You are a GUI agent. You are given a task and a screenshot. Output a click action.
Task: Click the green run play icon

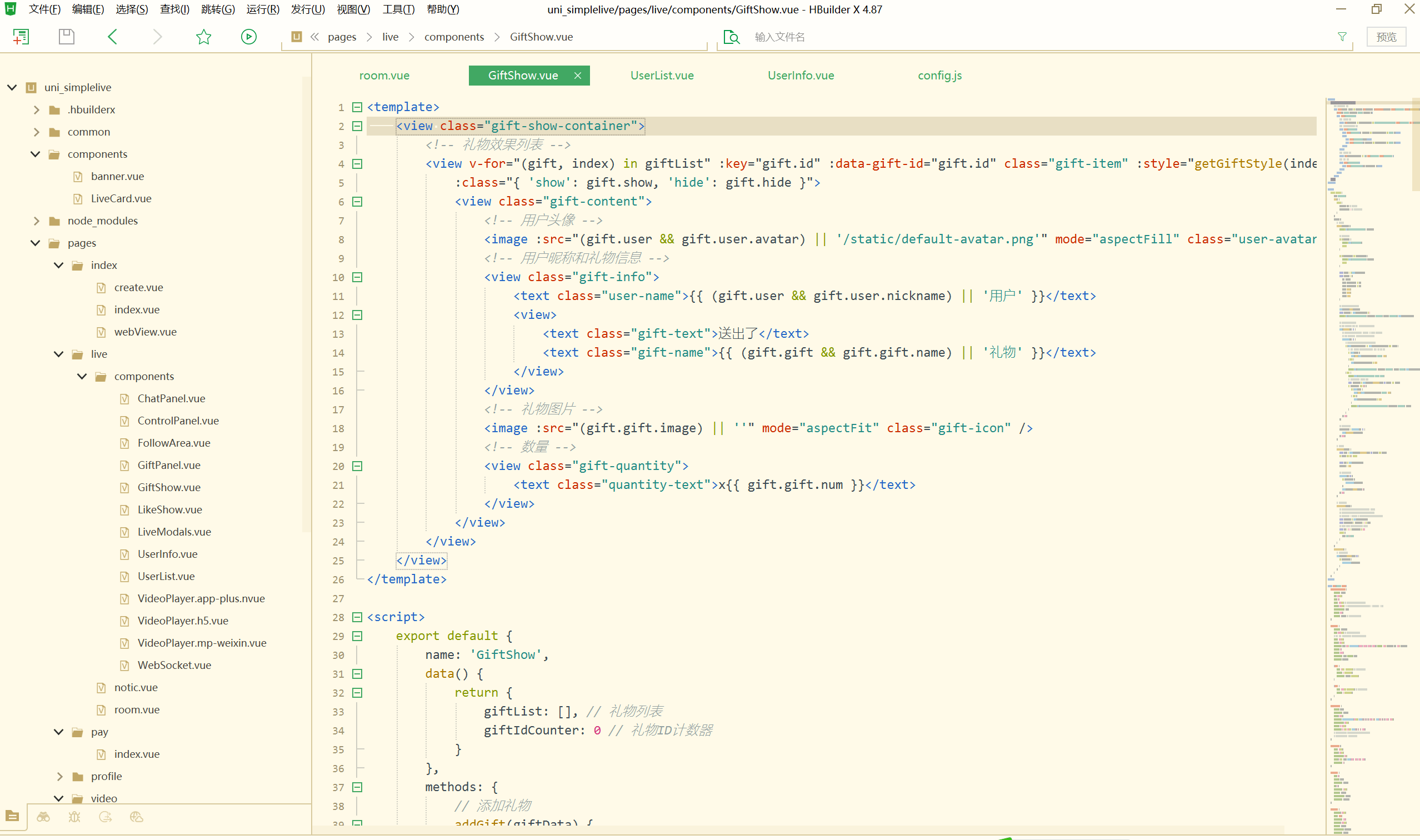tap(248, 37)
